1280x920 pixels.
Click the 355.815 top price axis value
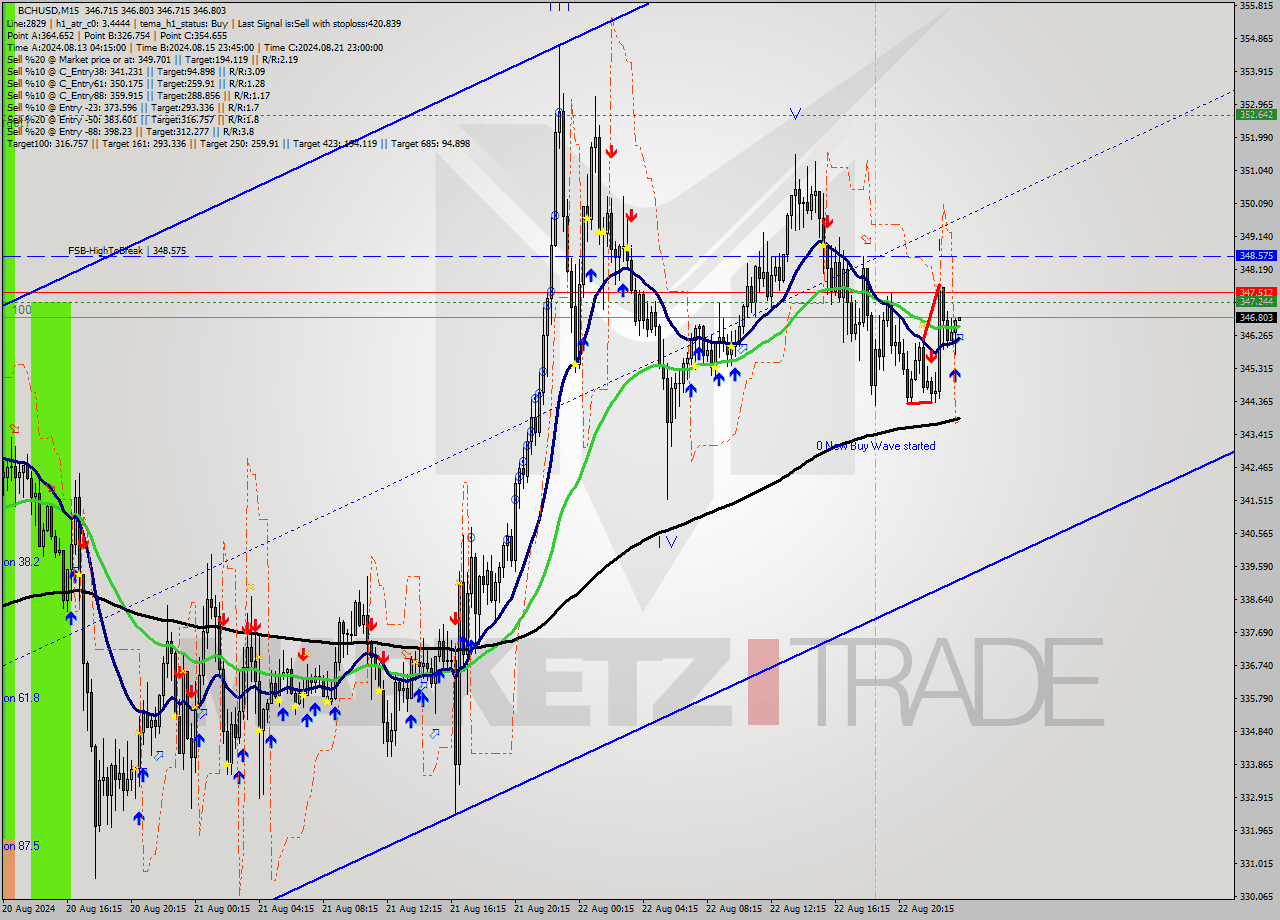(x=1256, y=6)
